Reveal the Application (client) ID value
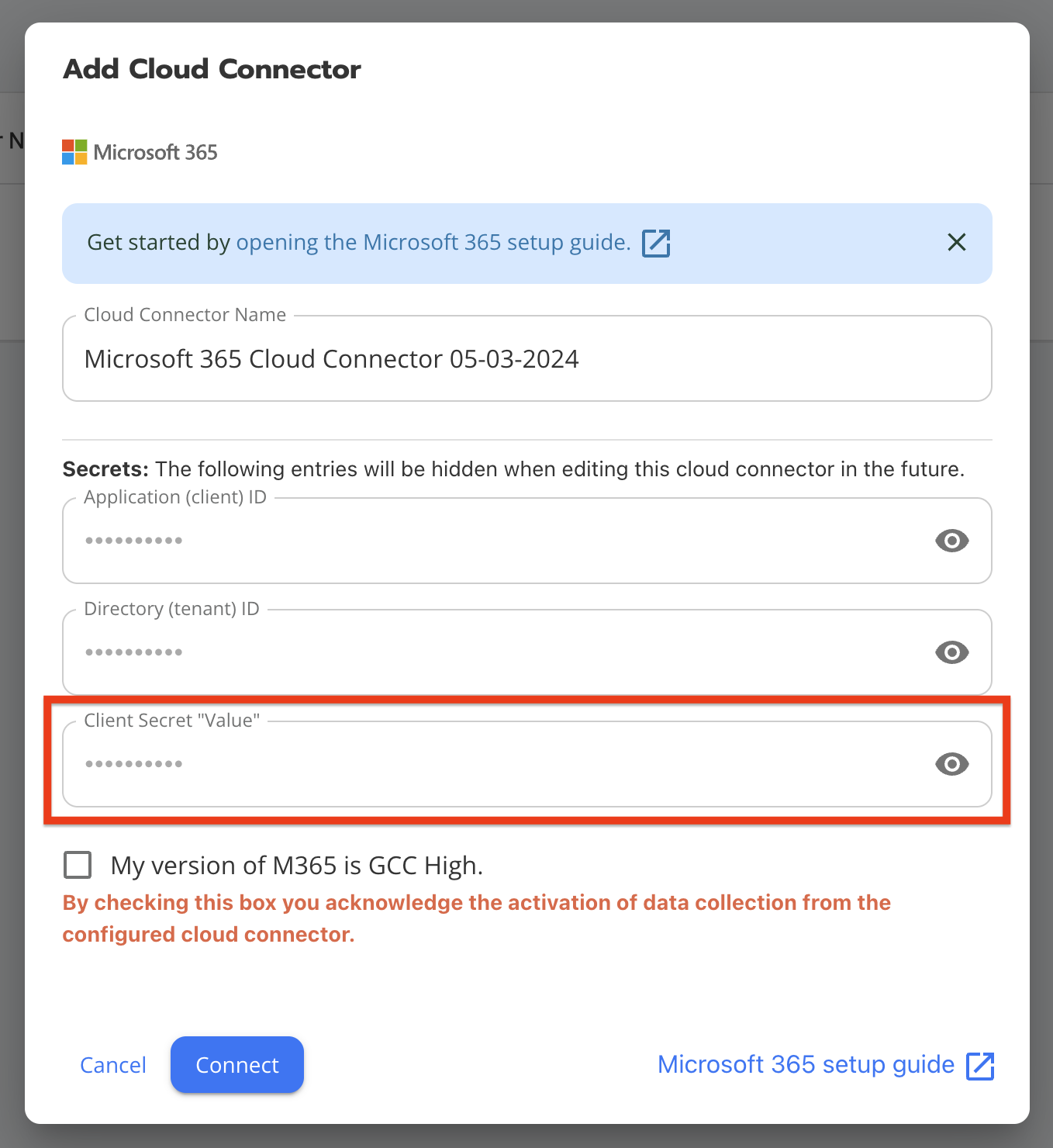 pyautogui.click(x=951, y=541)
